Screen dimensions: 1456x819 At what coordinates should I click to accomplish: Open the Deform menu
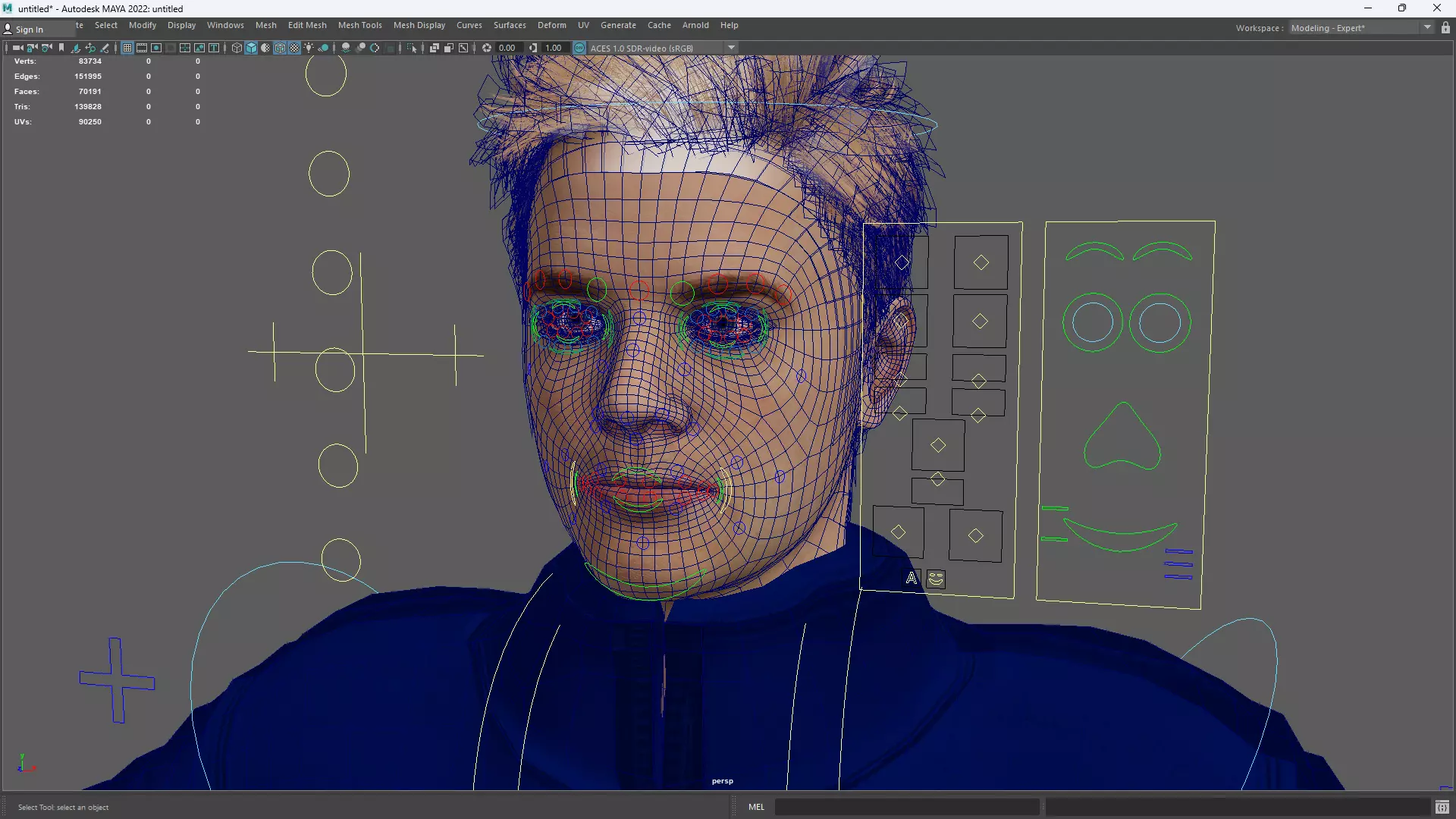tap(551, 25)
